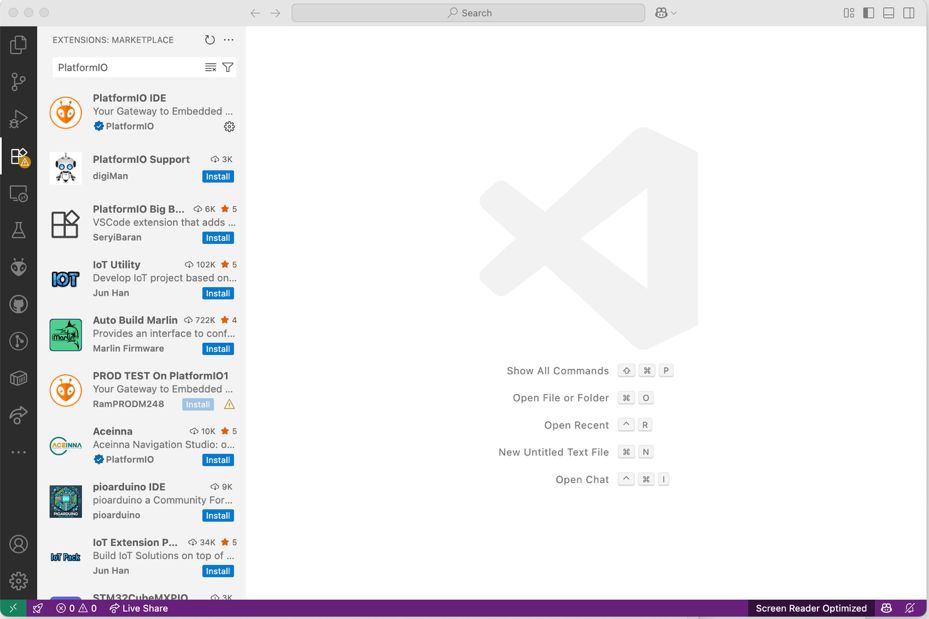Toggle the secondary side bar
Screen dimensions: 929x619
point(909,13)
